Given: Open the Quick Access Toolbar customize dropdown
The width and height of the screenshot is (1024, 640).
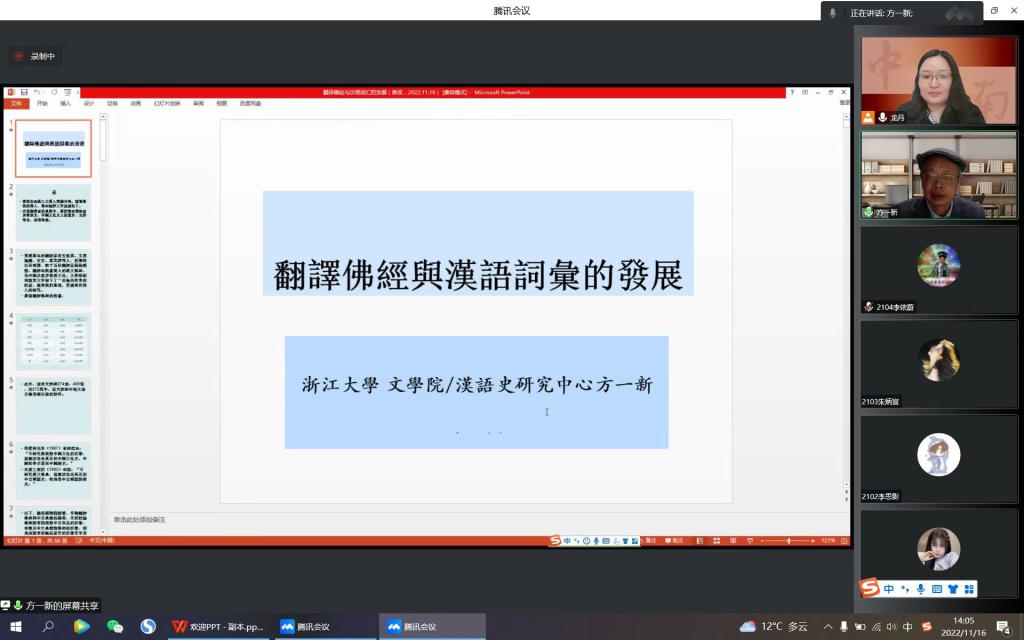Looking at the screenshot, I should point(77,92).
